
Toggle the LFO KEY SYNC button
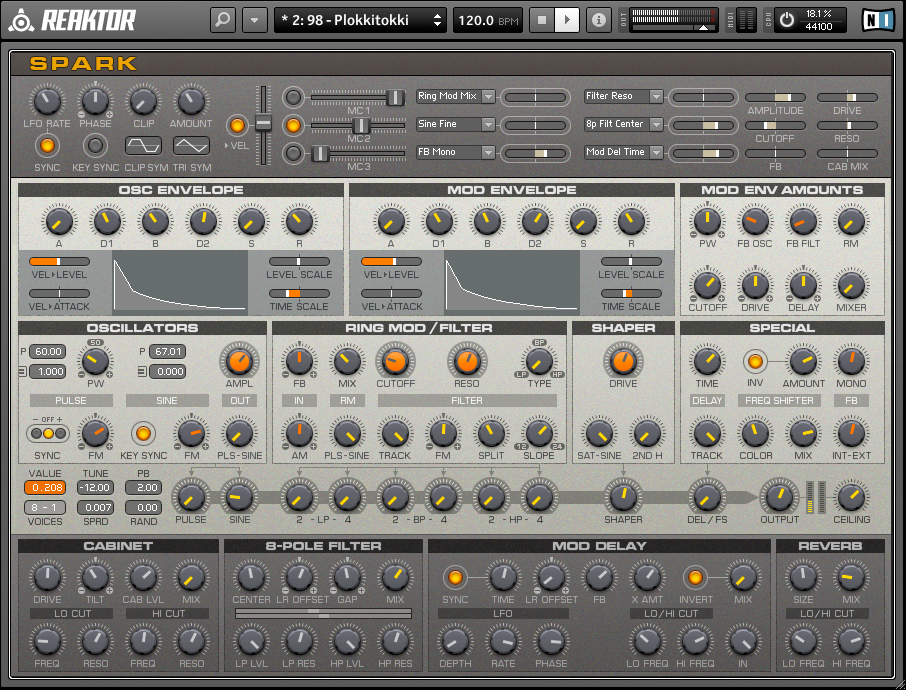[x=95, y=146]
